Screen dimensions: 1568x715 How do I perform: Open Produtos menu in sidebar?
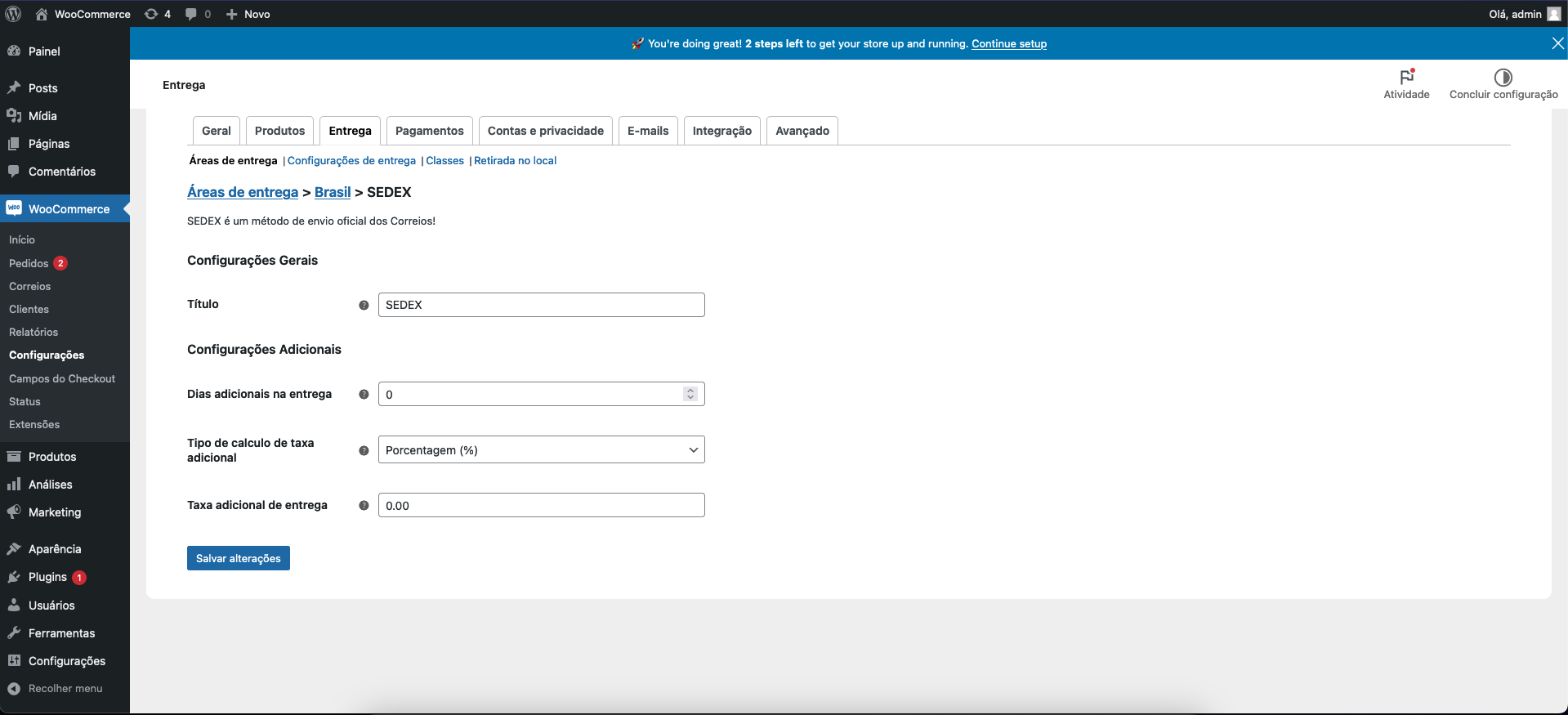pos(65,456)
